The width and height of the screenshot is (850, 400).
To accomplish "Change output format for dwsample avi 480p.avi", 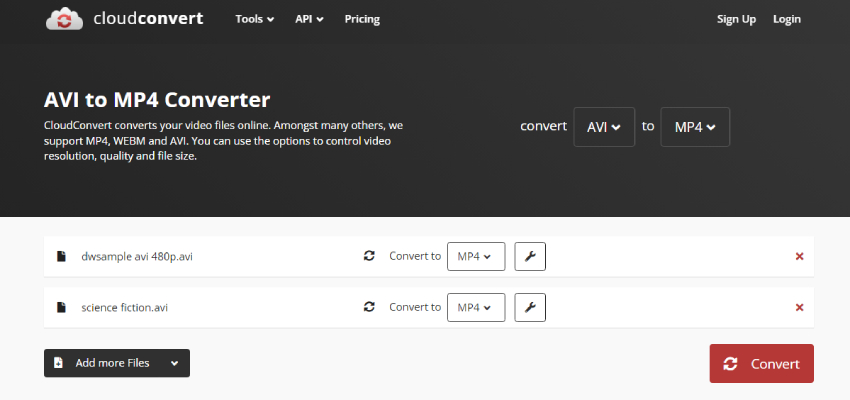I will pyautogui.click(x=476, y=256).
